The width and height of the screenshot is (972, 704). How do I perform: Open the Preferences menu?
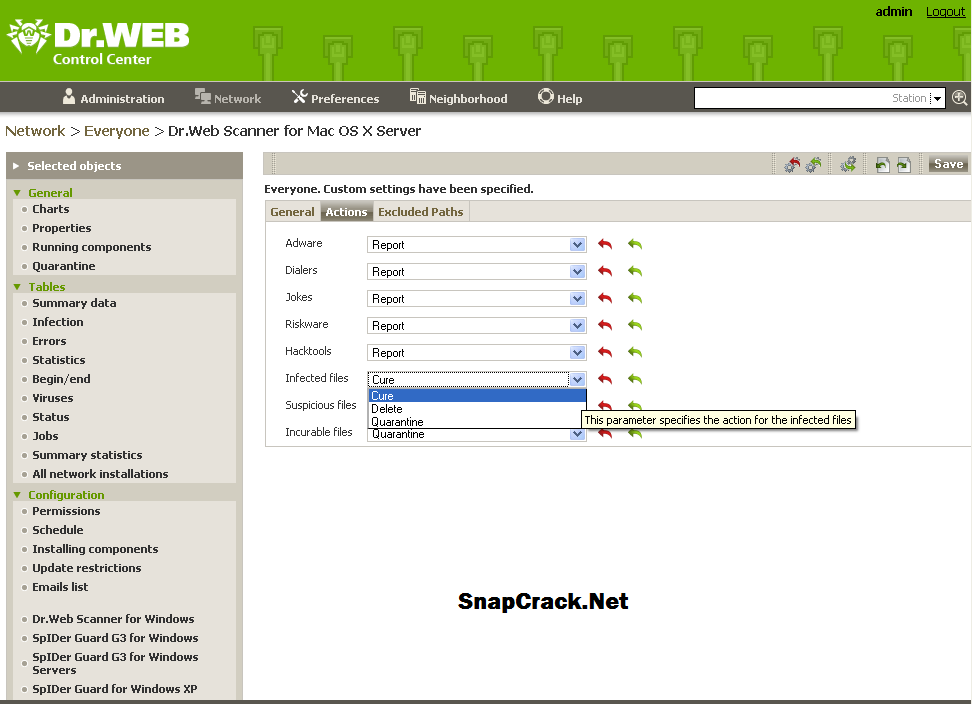335,98
